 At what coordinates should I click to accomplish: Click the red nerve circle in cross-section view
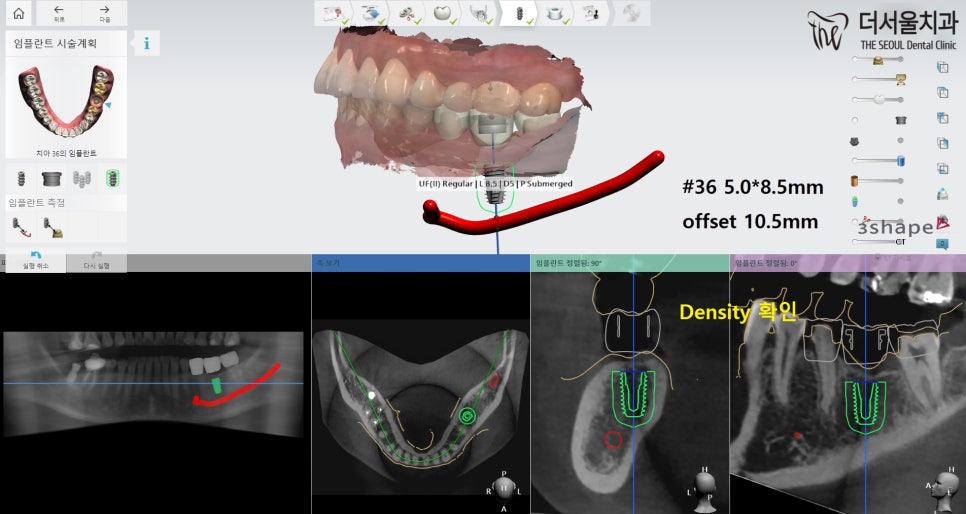tap(613, 439)
